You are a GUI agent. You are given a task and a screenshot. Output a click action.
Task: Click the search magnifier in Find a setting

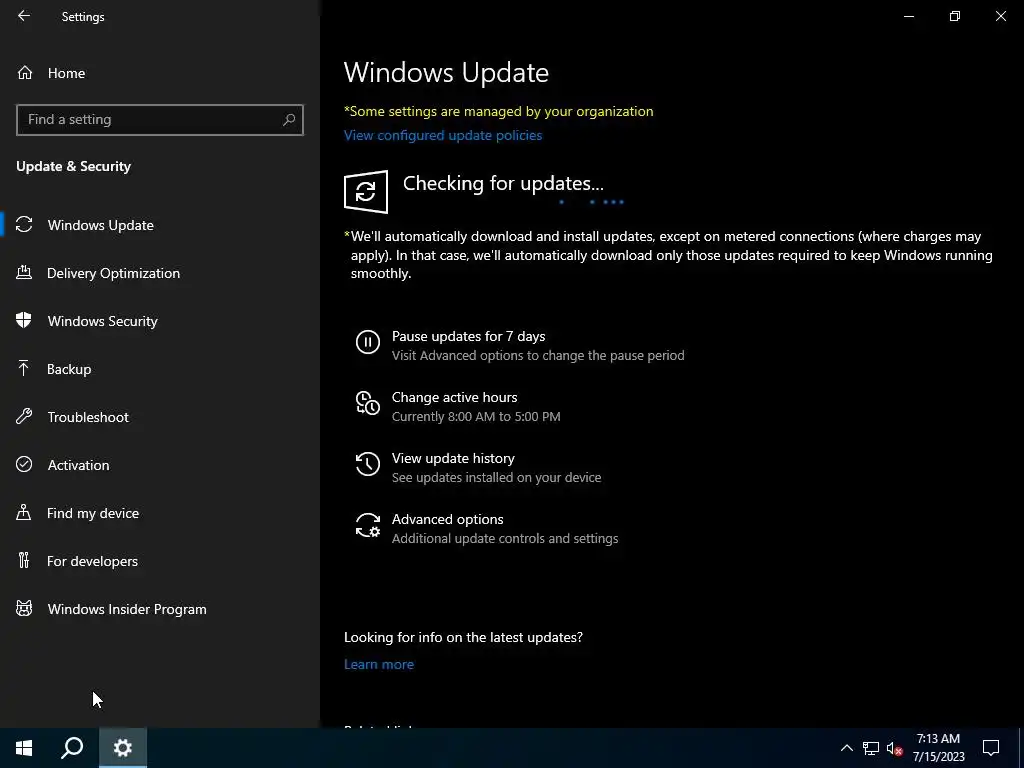[x=289, y=120]
